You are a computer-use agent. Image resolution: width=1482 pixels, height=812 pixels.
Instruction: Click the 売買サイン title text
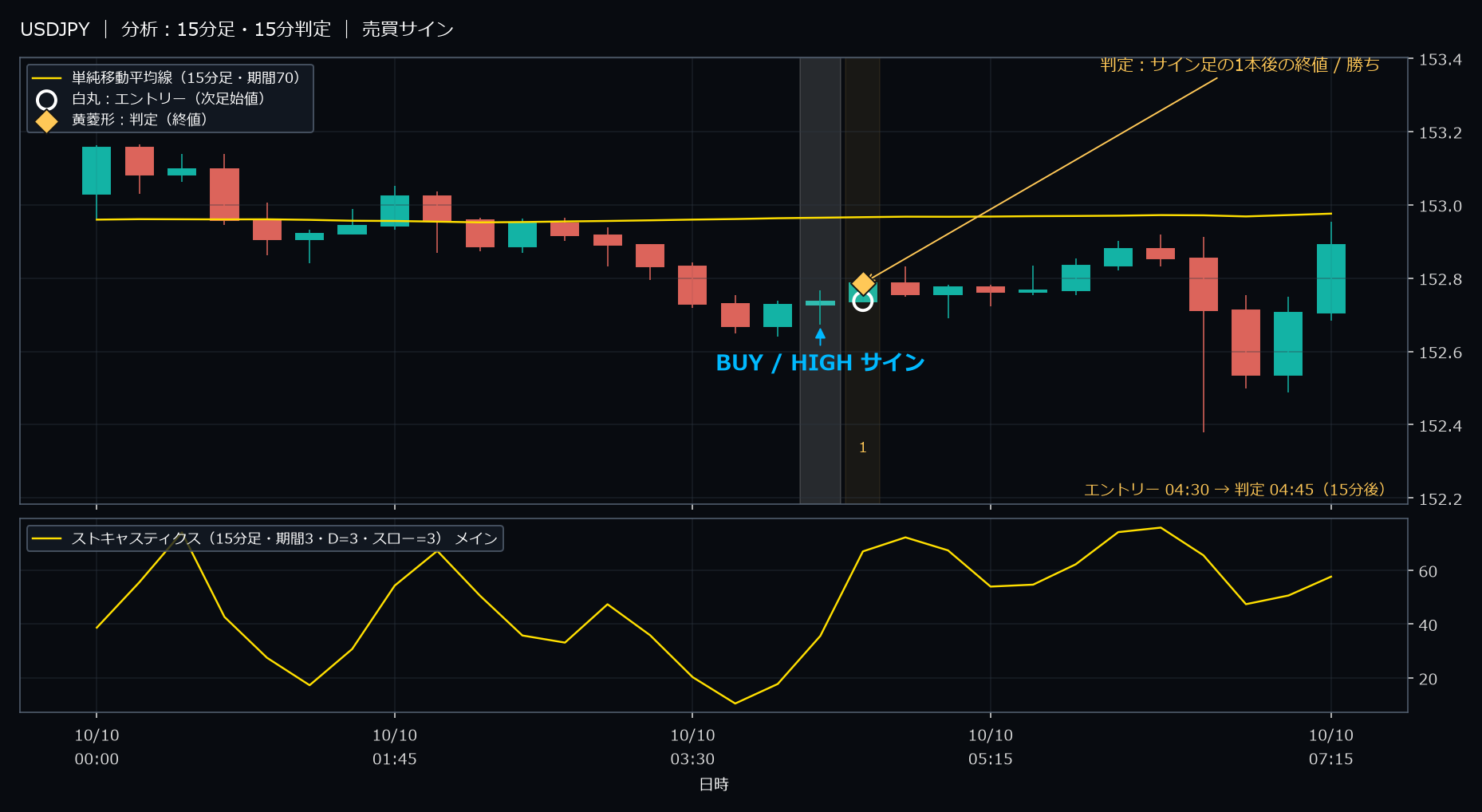click(x=408, y=30)
